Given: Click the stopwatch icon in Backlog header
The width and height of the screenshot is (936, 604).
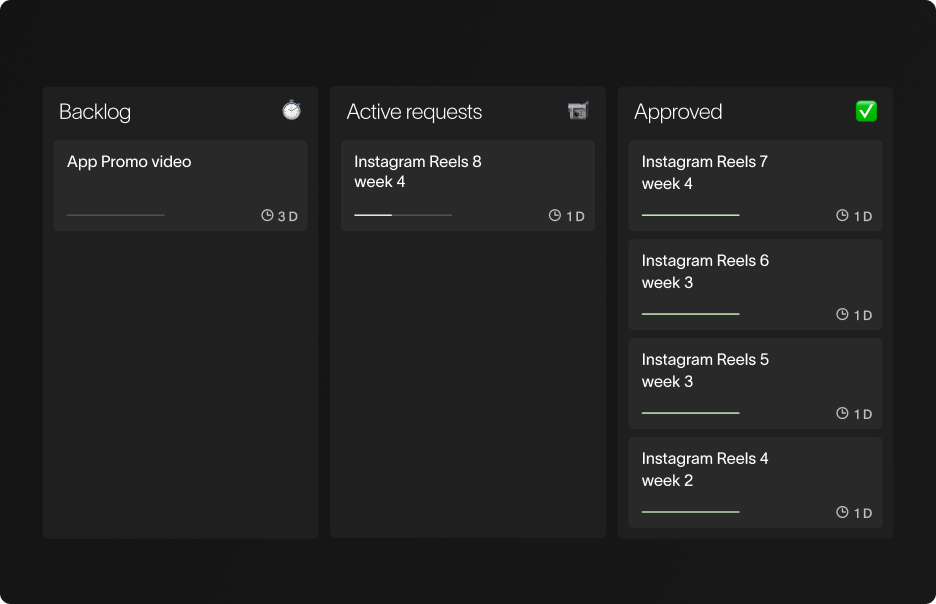Looking at the screenshot, I should coord(291,110).
